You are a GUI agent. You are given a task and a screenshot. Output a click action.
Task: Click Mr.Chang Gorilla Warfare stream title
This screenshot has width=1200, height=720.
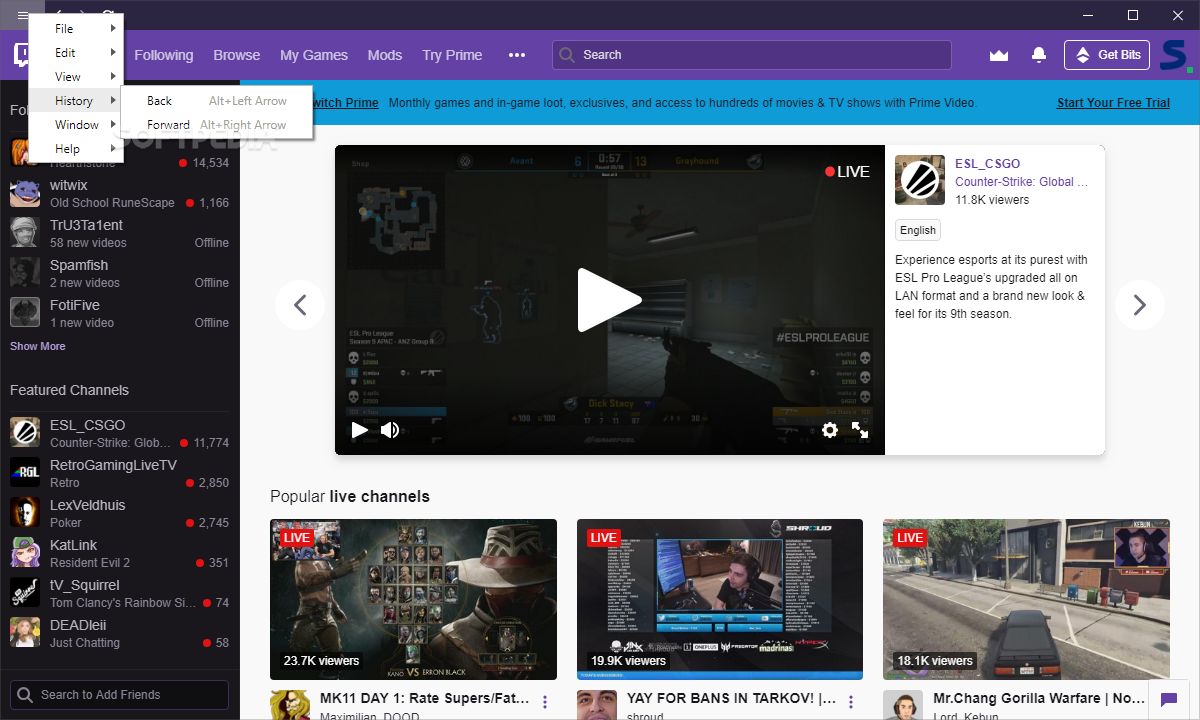[1039, 698]
